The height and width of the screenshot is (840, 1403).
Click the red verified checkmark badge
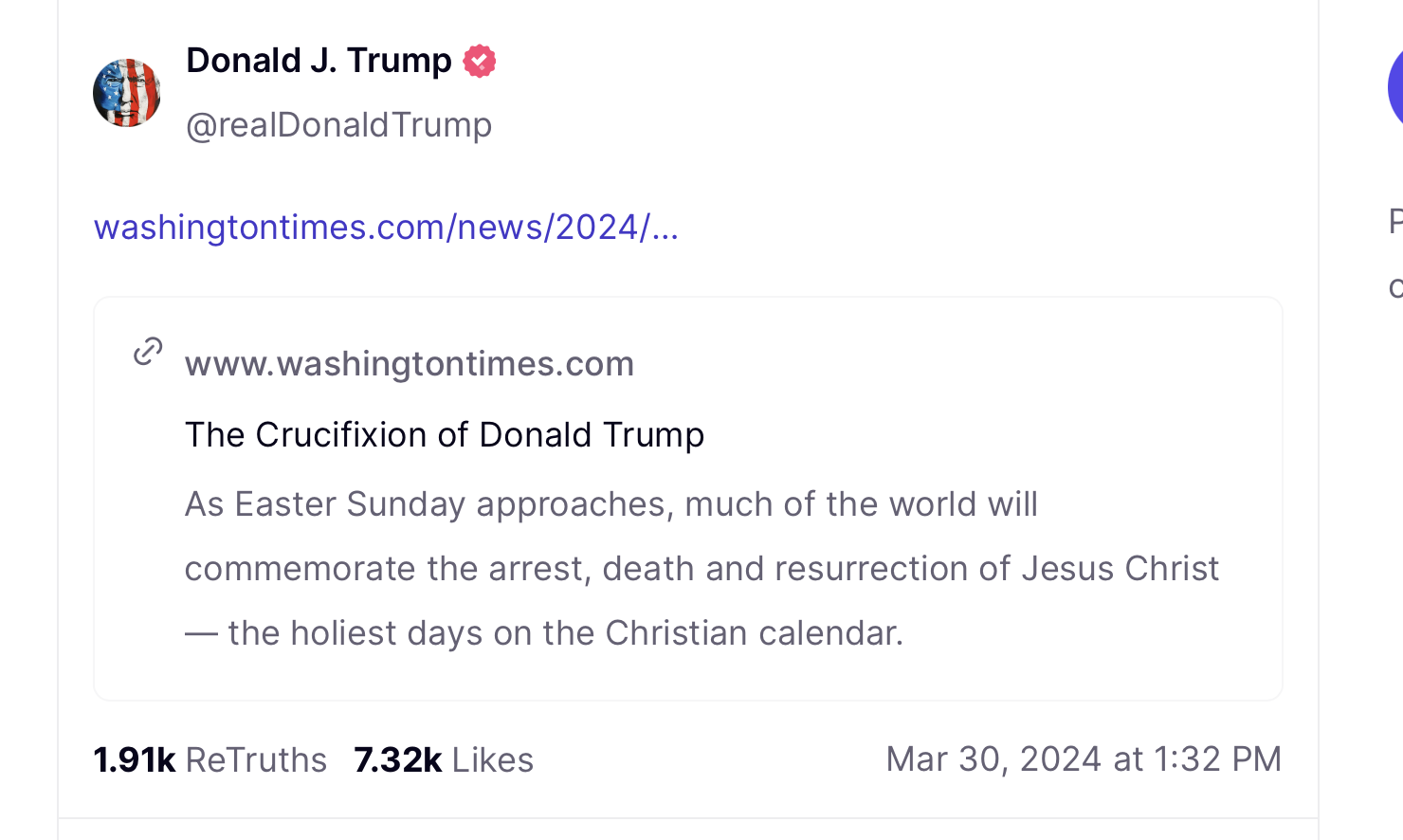(480, 62)
